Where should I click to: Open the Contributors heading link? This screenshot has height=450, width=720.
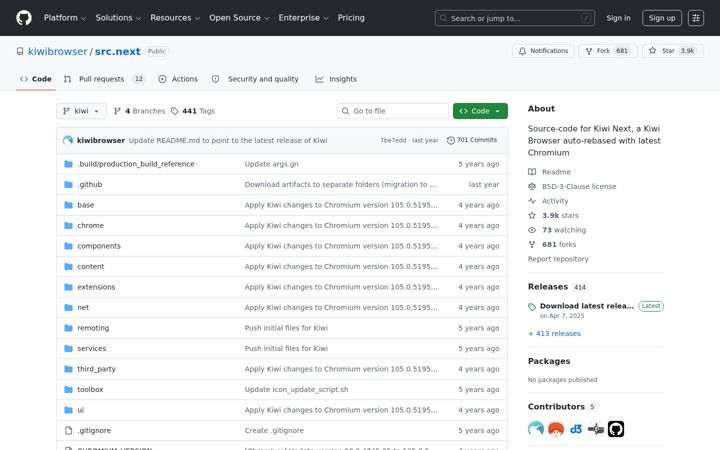561,407
